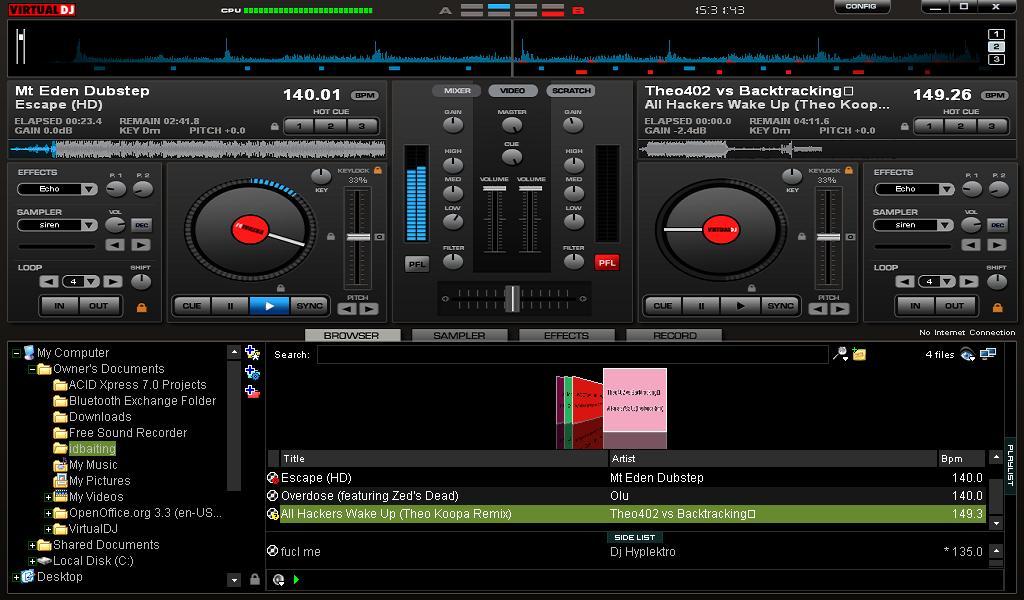Collapse the Owner's Documents folder
The height and width of the screenshot is (600, 1024).
(32, 370)
